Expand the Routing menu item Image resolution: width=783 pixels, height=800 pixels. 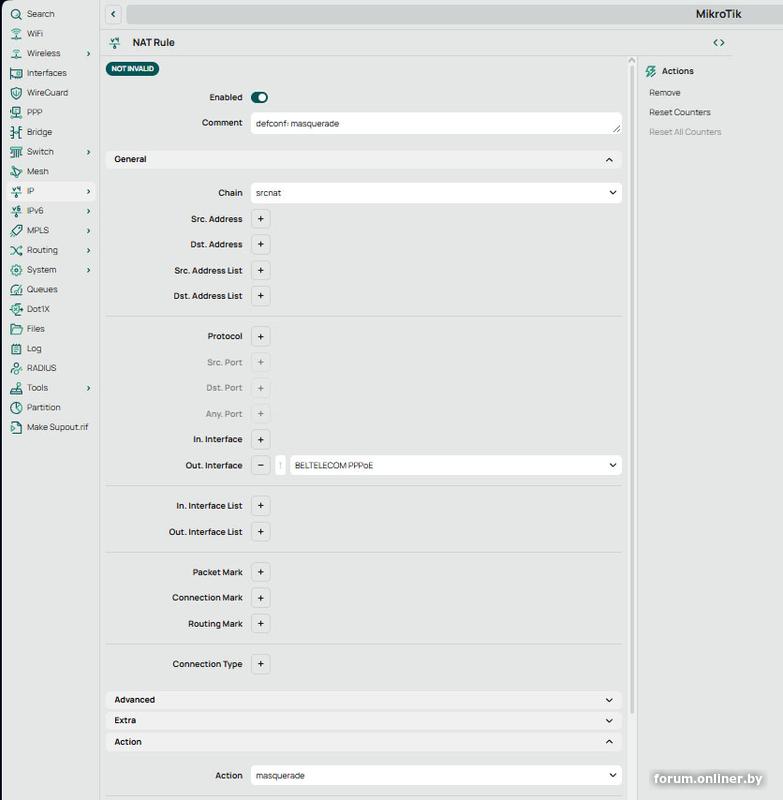[x=51, y=250]
